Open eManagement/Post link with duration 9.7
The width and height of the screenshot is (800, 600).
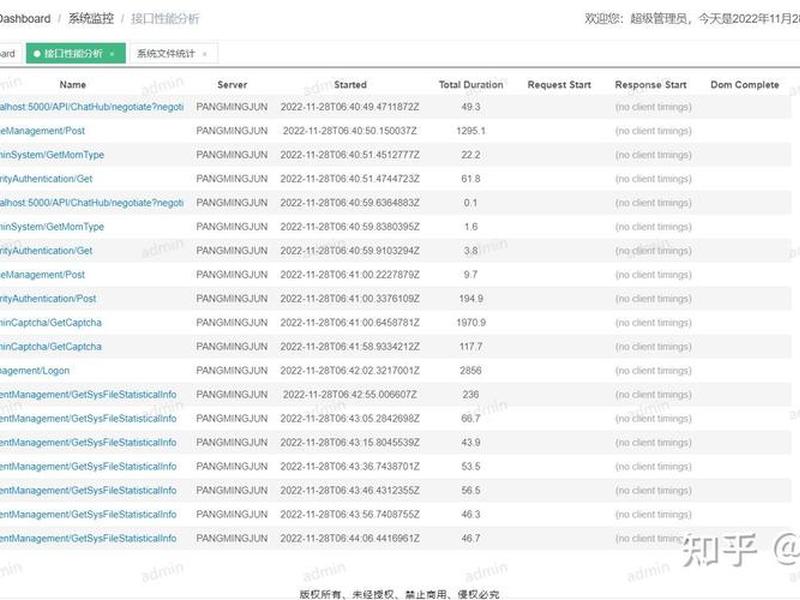[x=42, y=275]
